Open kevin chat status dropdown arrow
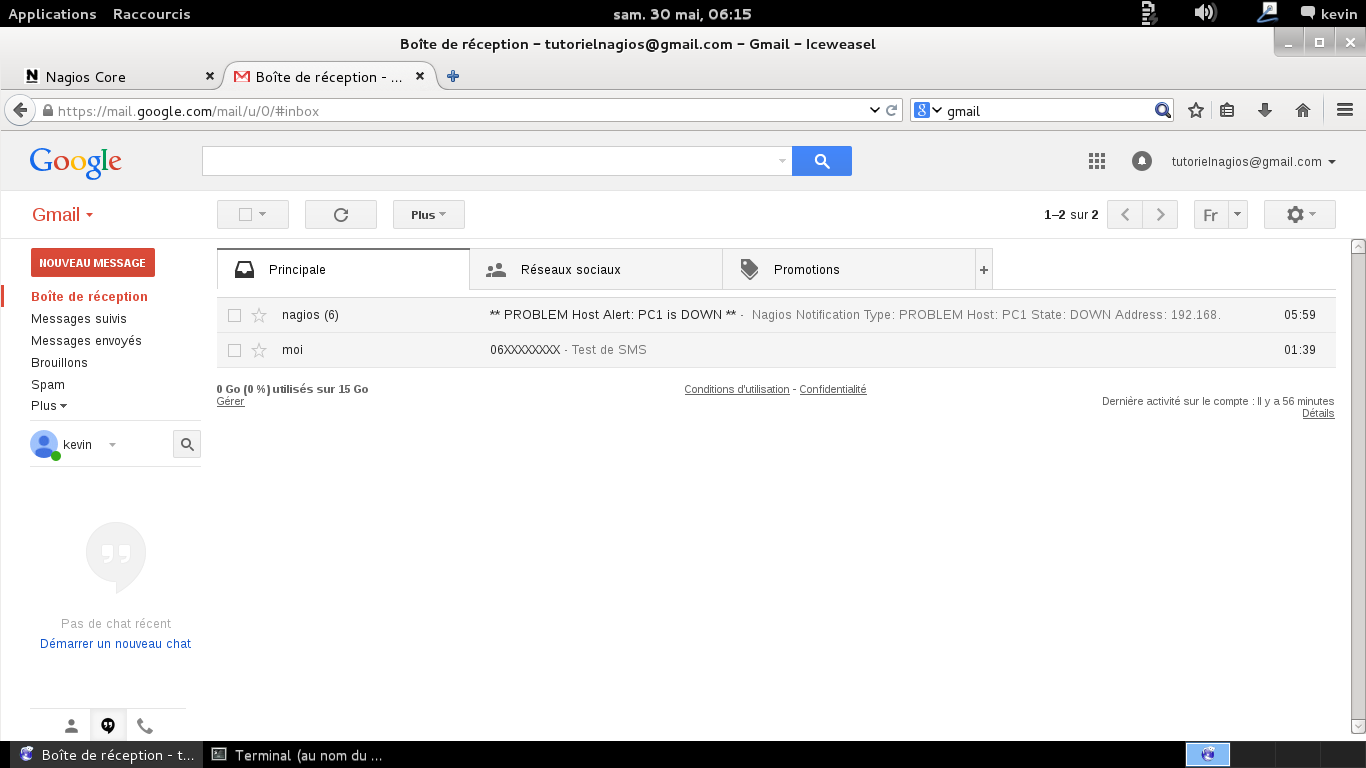 [x=112, y=445]
